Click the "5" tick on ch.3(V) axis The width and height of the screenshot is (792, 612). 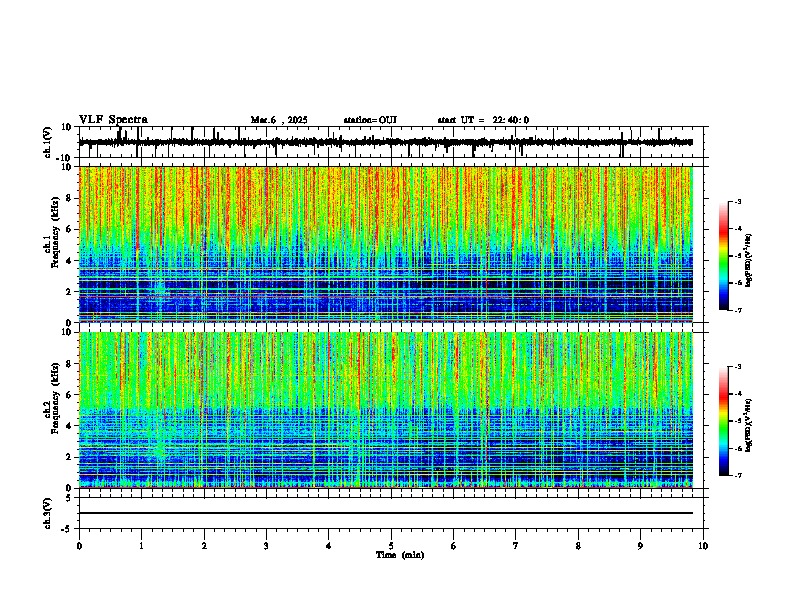point(69,497)
